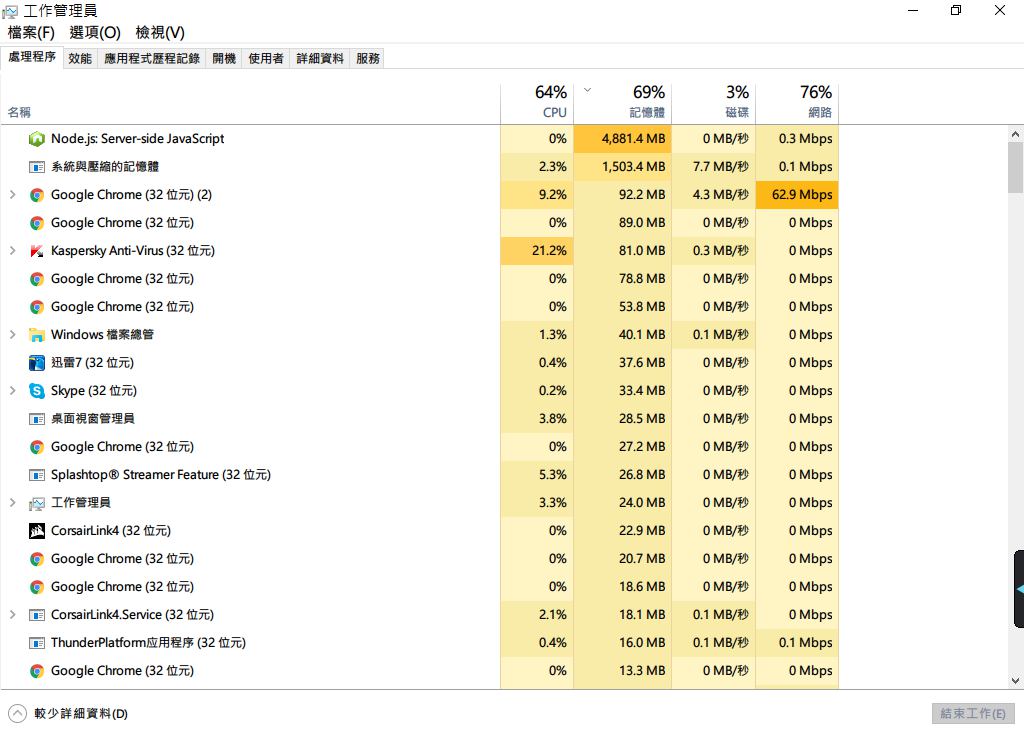This screenshot has width=1024, height=738.
Task: Expand the 工作管理員 process group
Action: point(12,502)
